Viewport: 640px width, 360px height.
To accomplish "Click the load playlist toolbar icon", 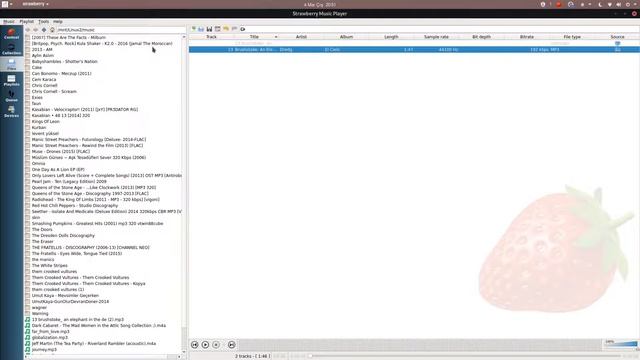I will click(201, 29).
